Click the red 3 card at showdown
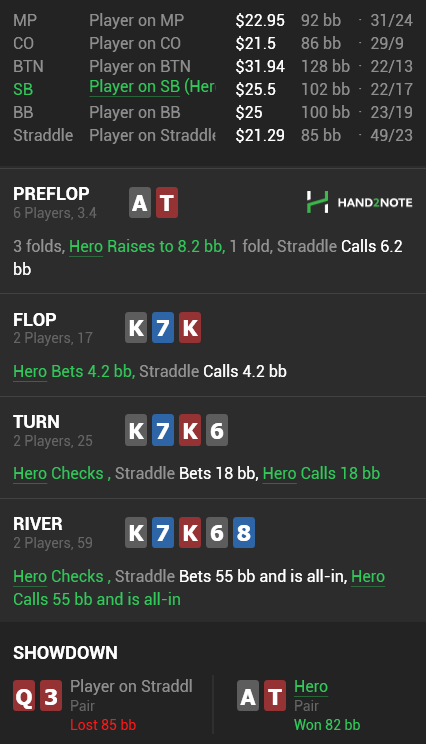426x744 pixels. point(51,696)
